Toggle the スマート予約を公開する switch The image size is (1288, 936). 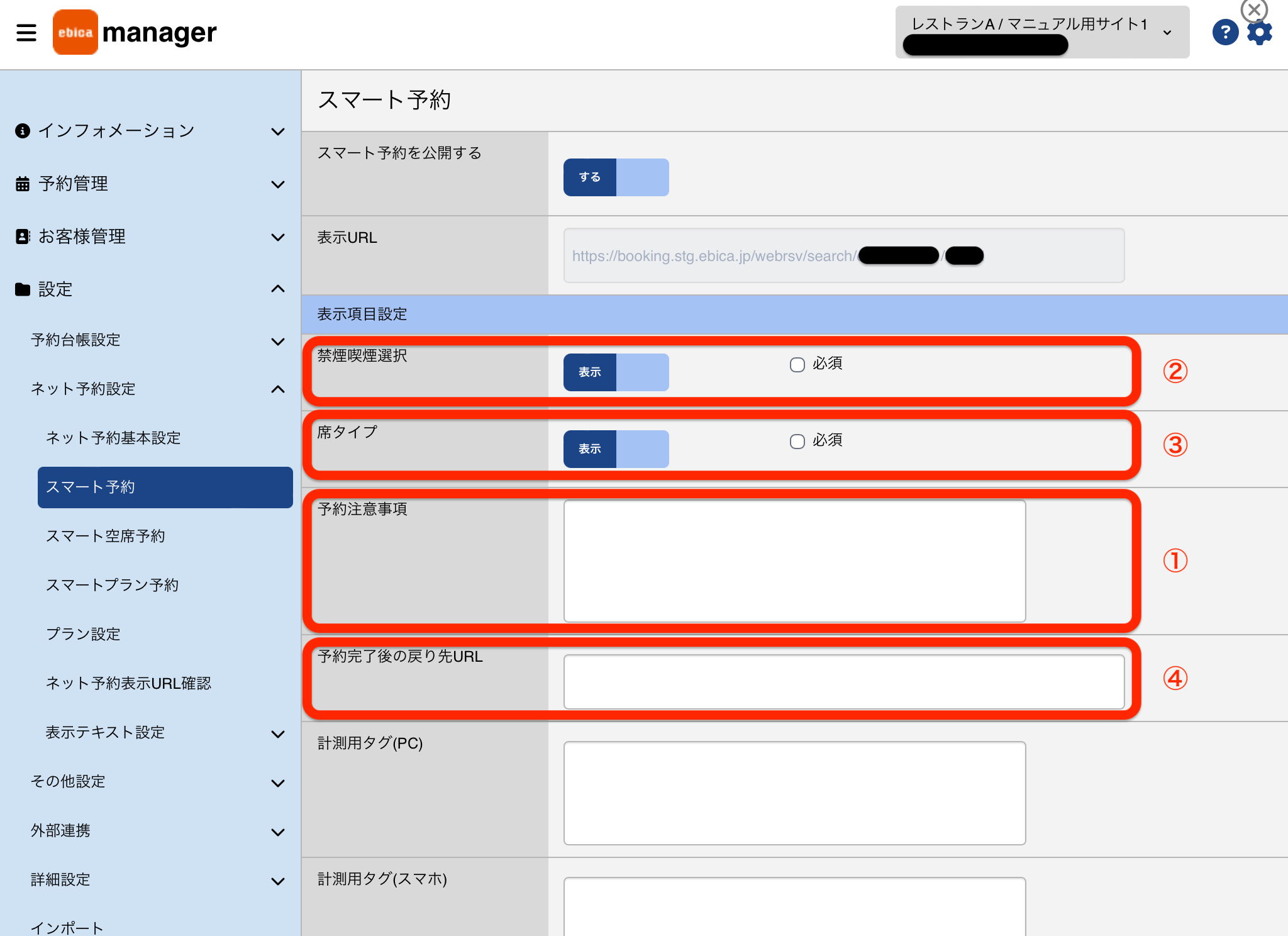[x=616, y=177]
